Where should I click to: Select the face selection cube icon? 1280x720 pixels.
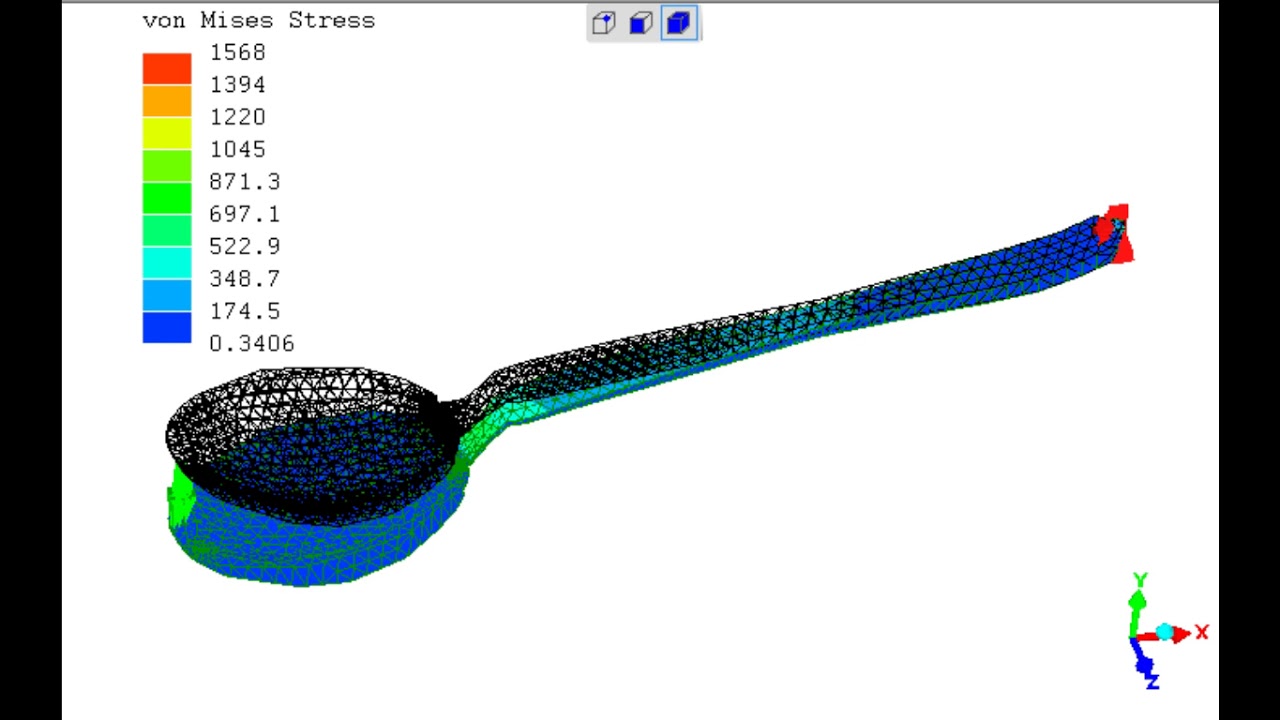[641, 24]
